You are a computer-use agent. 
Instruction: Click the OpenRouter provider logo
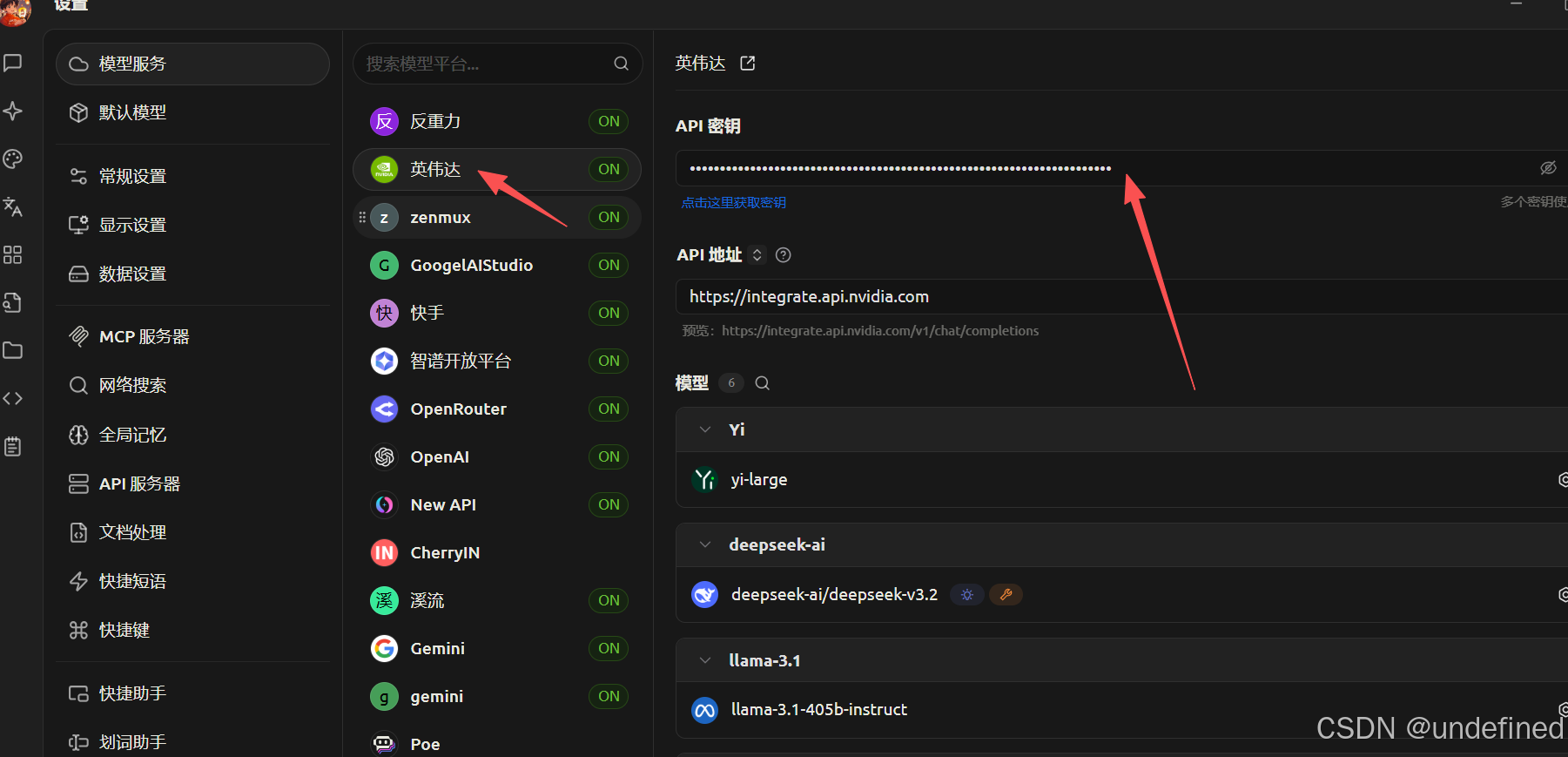384,409
